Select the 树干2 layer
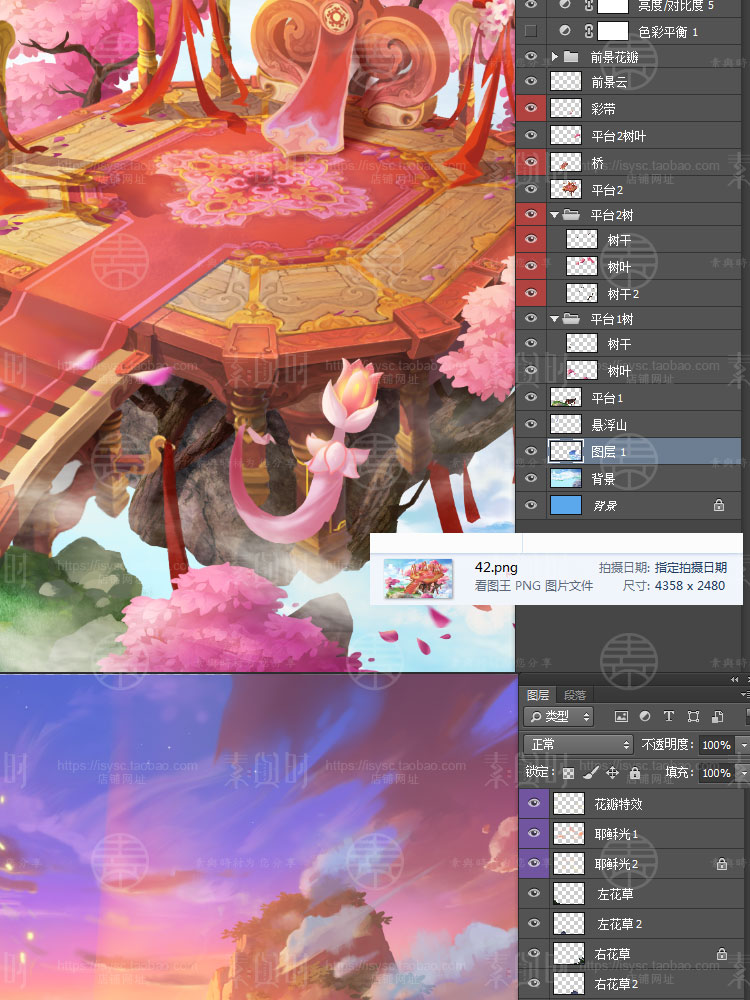The width and height of the screenshot is (750, 1000). 629,293
